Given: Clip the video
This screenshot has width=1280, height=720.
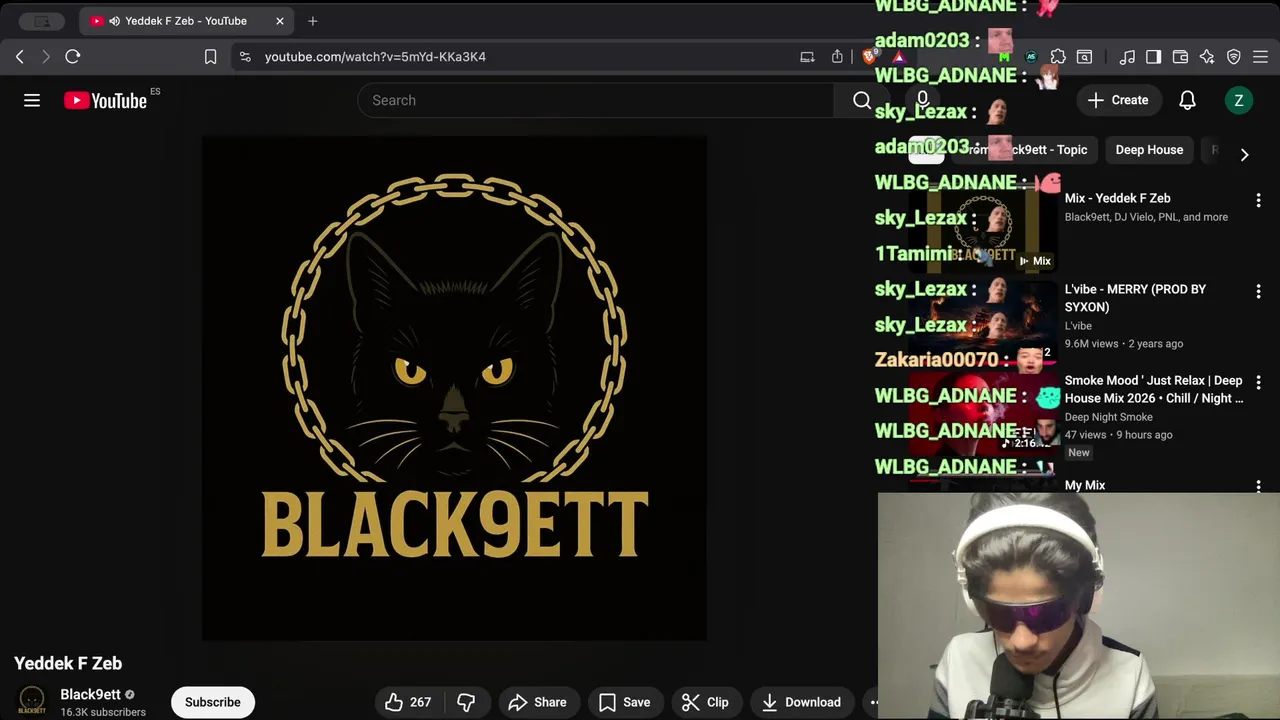Looking at the screenshot, I should tap(705, 702).
